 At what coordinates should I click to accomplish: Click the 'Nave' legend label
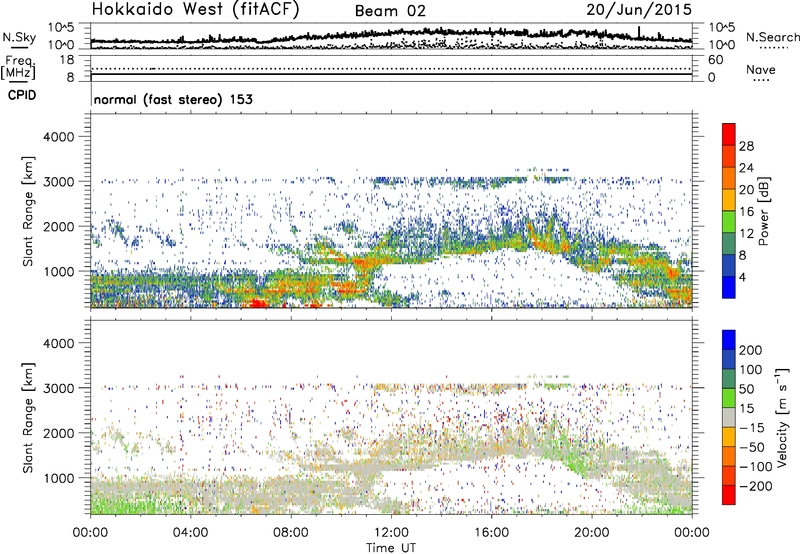click(761, 69)
